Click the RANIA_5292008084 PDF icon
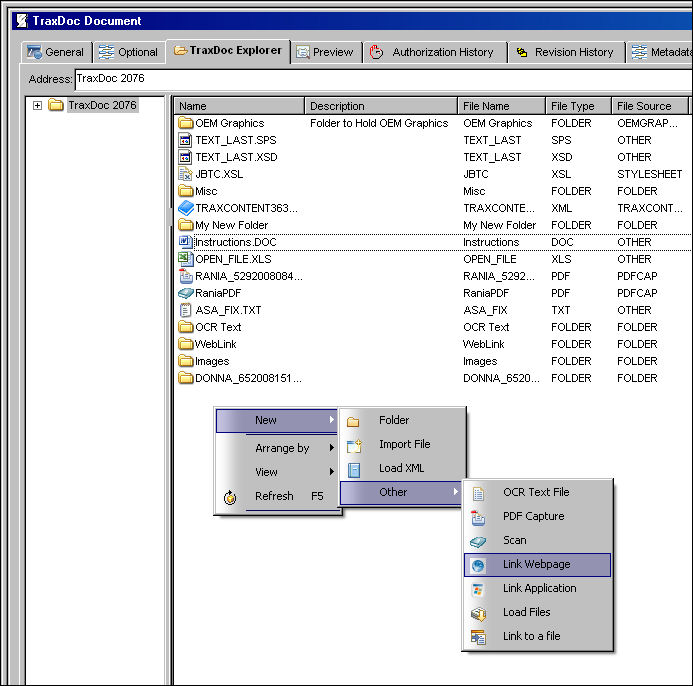Viewport: 693px width, 686px height. click(185, 276)
